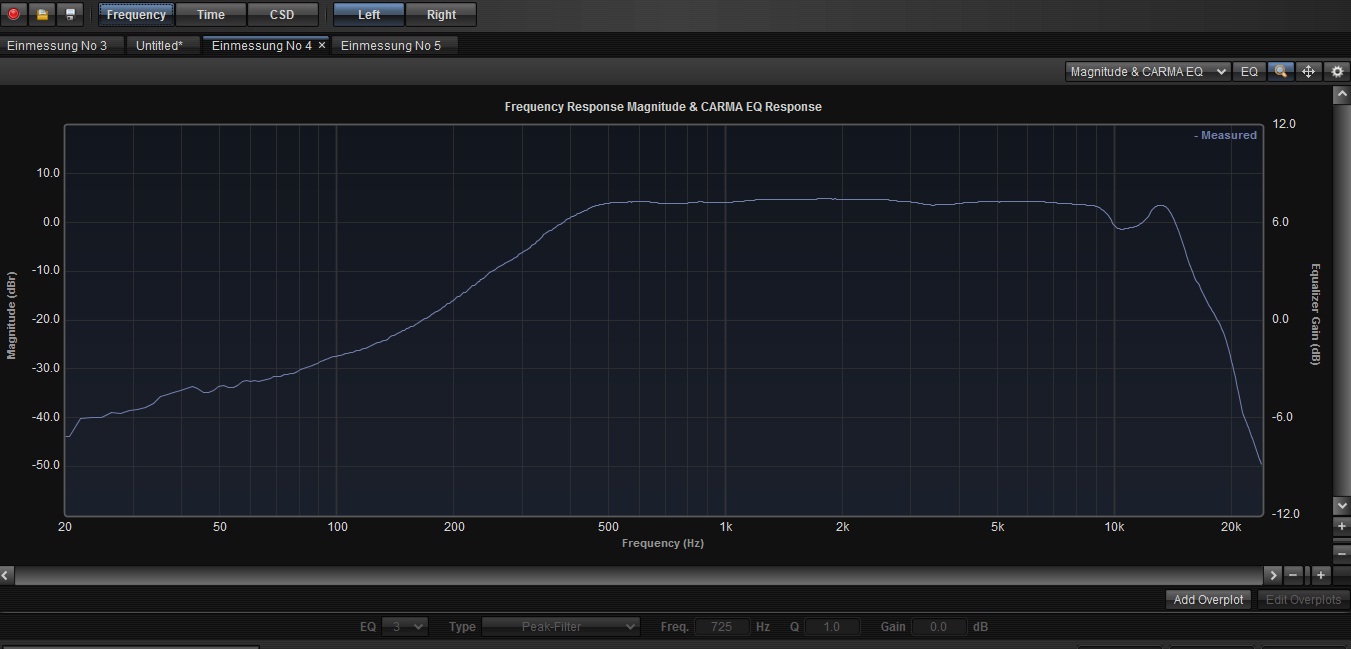
Task: Expand the EQ band number dropdown
Action: (405, 627)
